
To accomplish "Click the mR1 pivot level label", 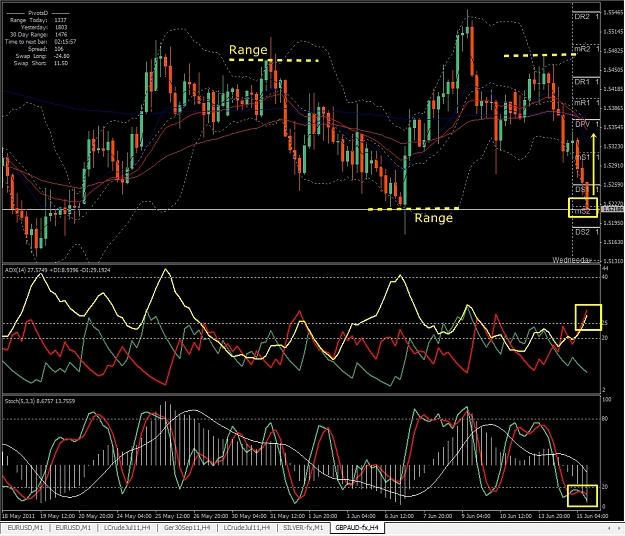I will click(582, 102).
